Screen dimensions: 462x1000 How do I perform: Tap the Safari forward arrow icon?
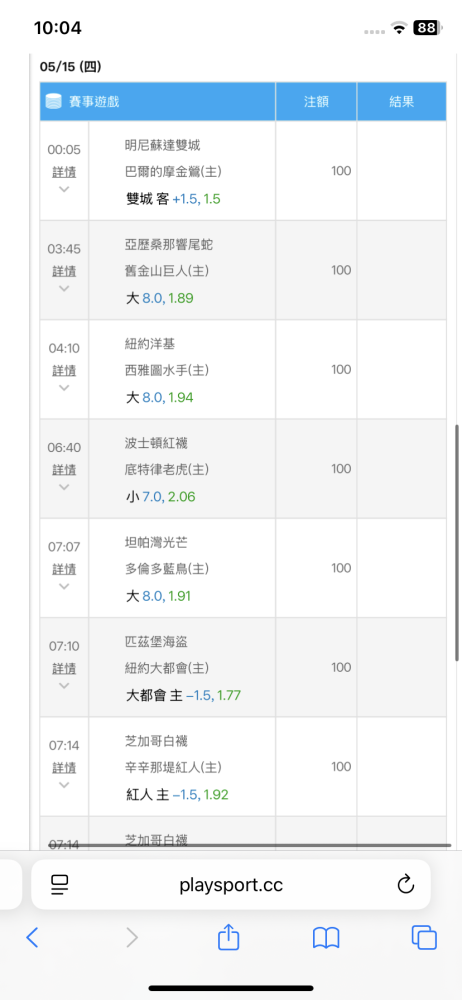pyautogui.click(x=131, y=937)
